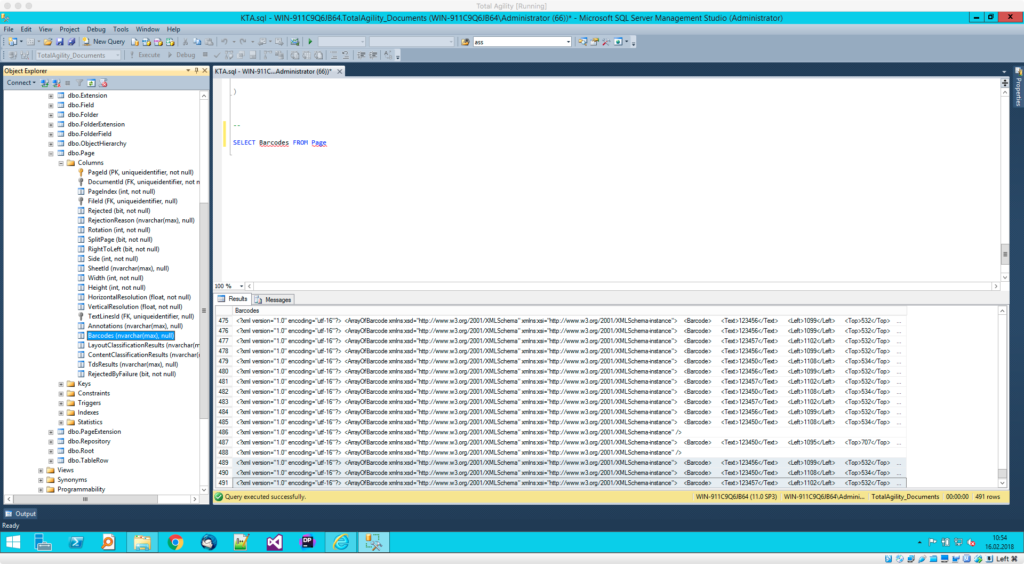1024x564 pixels.
Task: Pin the Object Explorer panel with pushpin
Action: 196,71
